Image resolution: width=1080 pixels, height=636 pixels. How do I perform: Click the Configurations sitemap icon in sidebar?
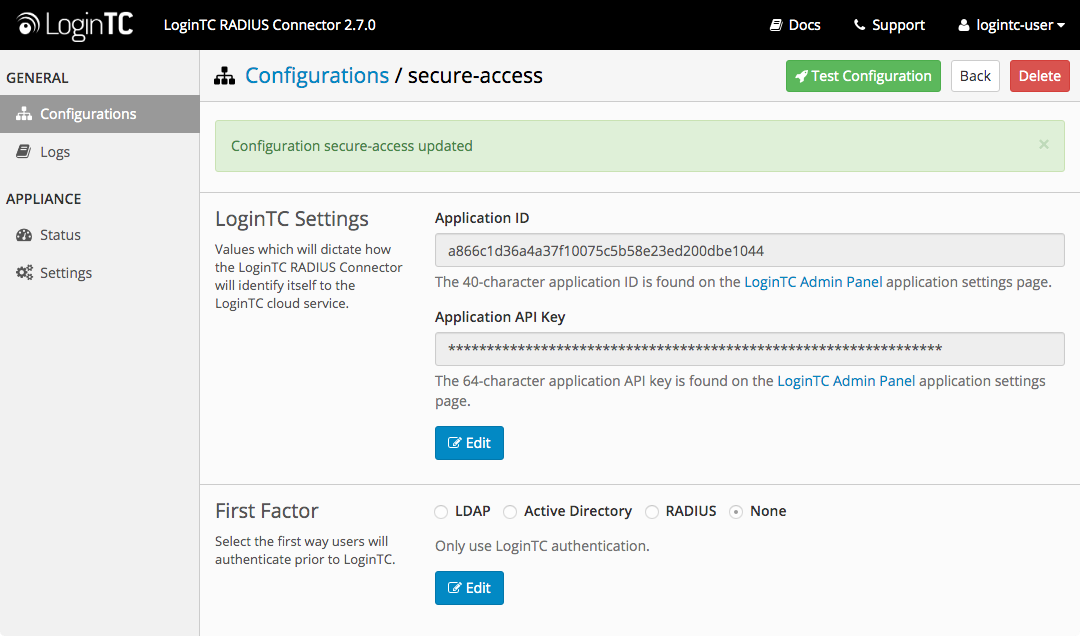point(24,114)
